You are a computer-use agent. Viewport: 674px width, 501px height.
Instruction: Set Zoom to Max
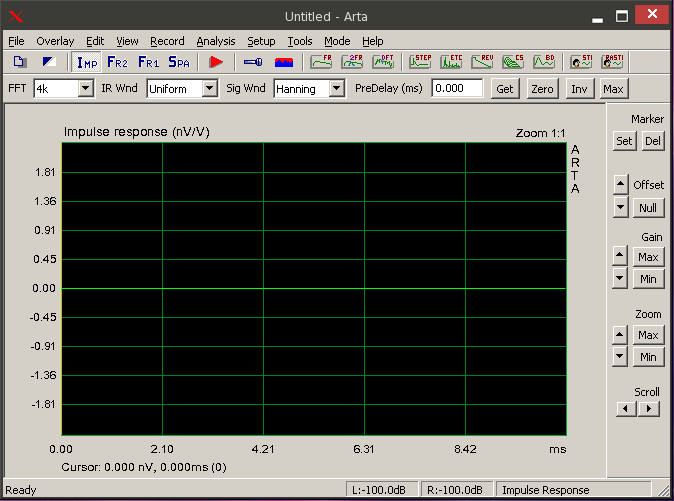[648, 335]
